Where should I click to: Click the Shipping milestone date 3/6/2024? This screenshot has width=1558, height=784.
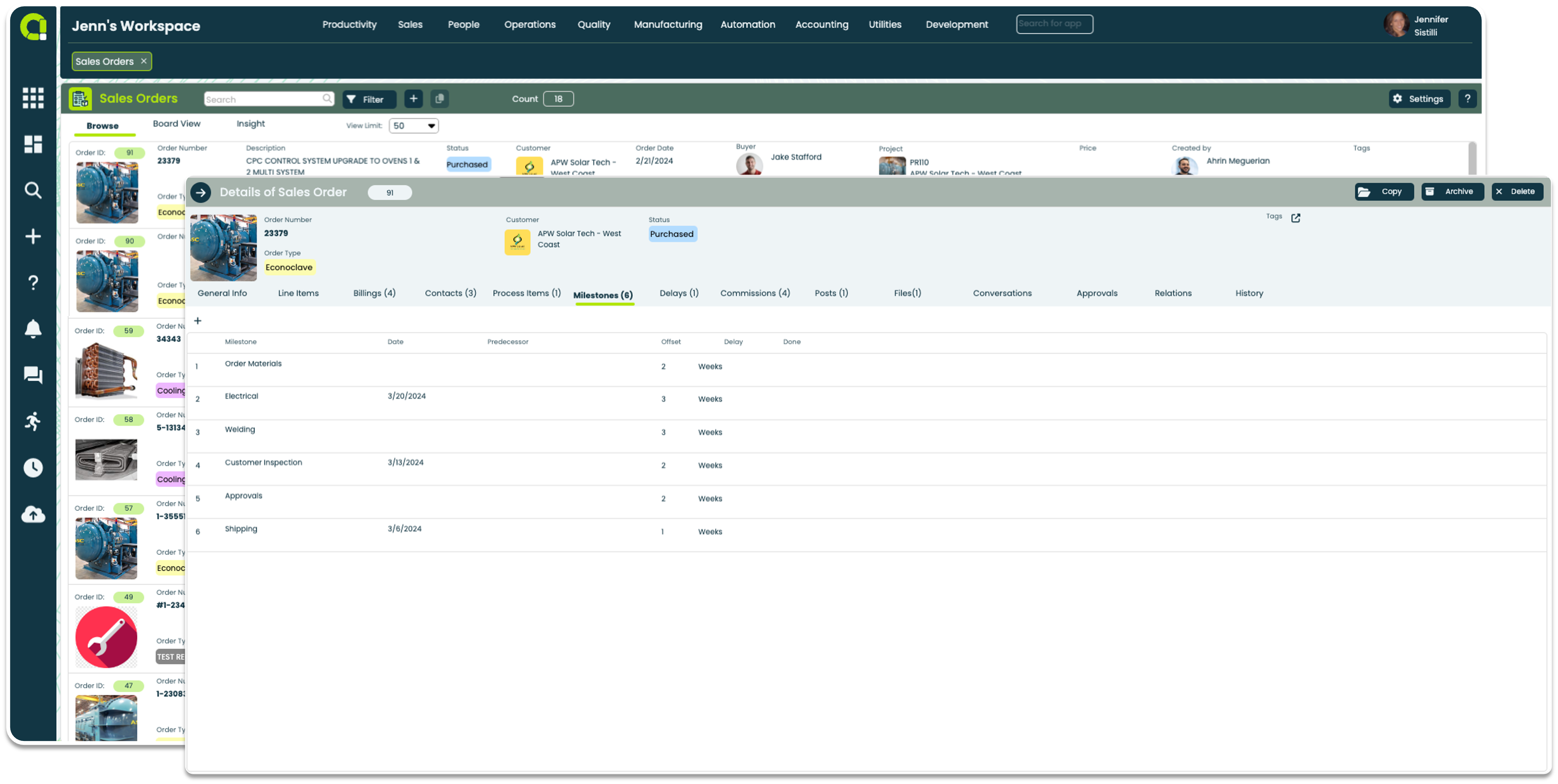point(405,529)
